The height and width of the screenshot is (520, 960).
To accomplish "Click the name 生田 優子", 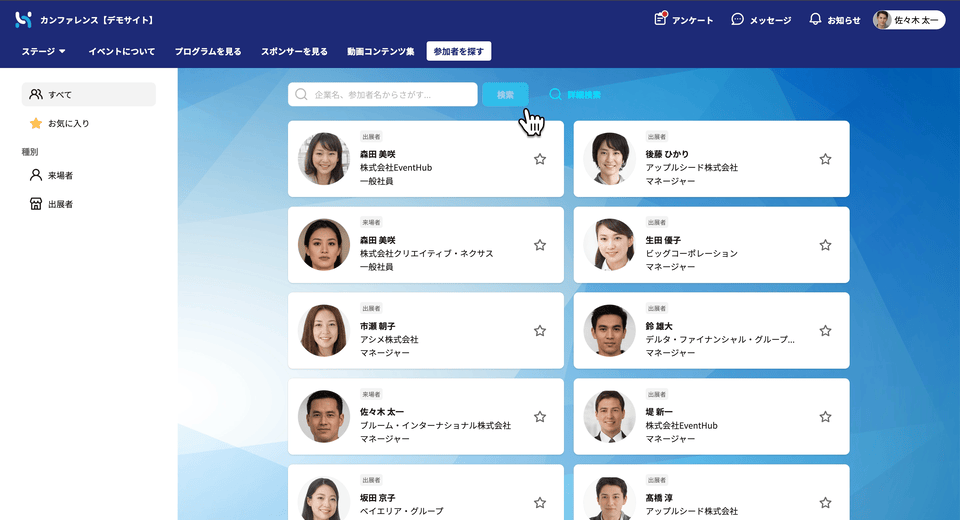I will [x=663, y=240].
